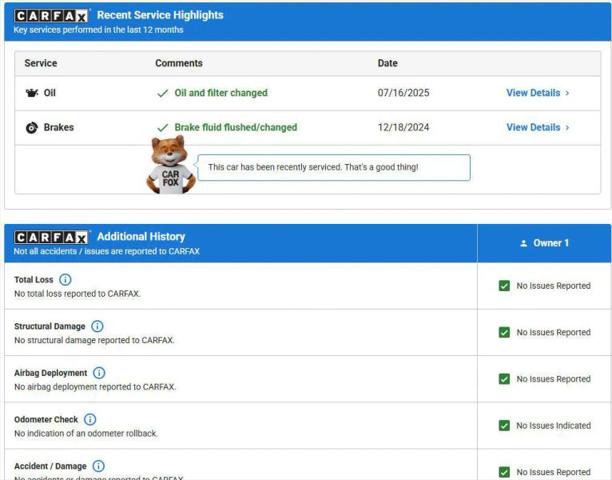Click 'No total loss reported to CARFAX' text
This screenshot has height=480, width=612.
click(77, 293)
